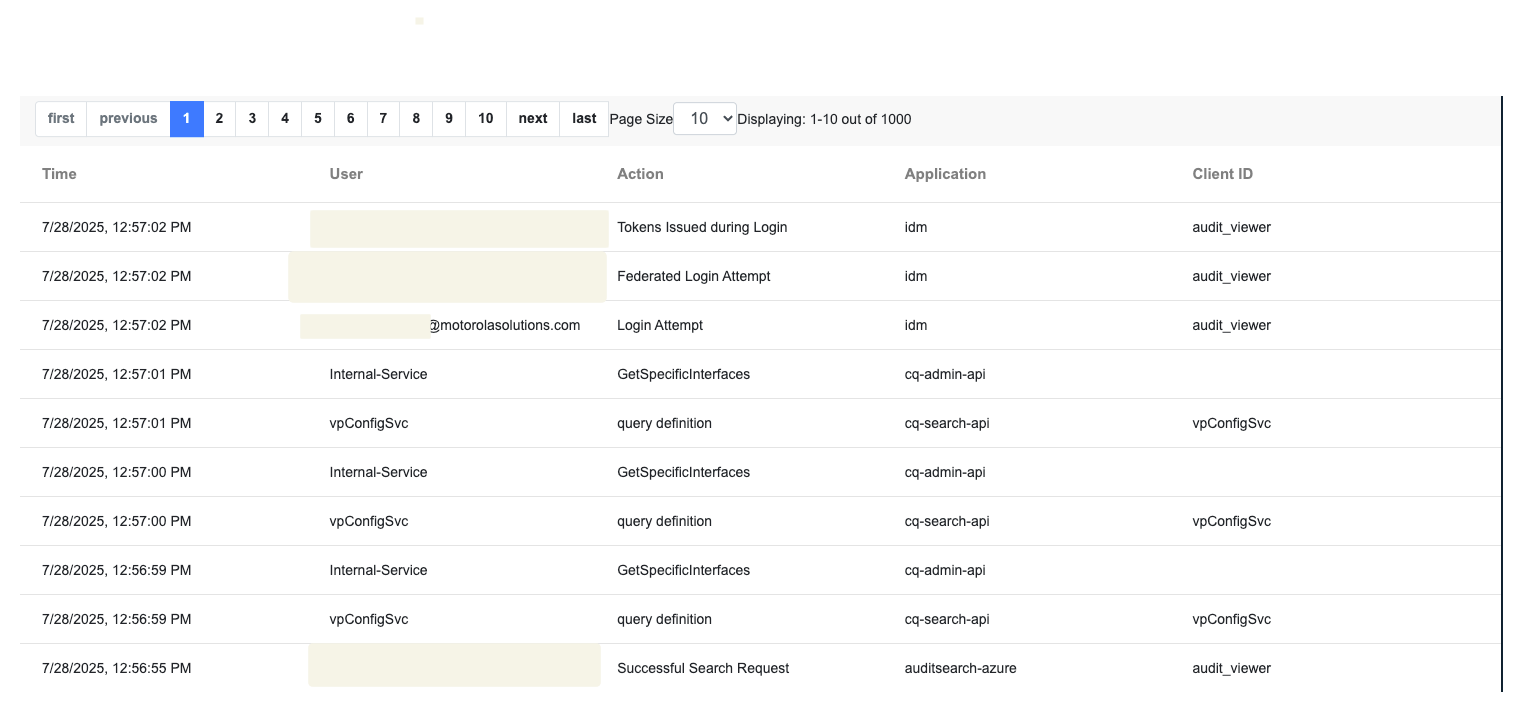Viewport: 1523px width, 712px height.
Task: Click vpConfigSvc client ID in 12:56:59 PM row
Action: [x=1231, y=619]
